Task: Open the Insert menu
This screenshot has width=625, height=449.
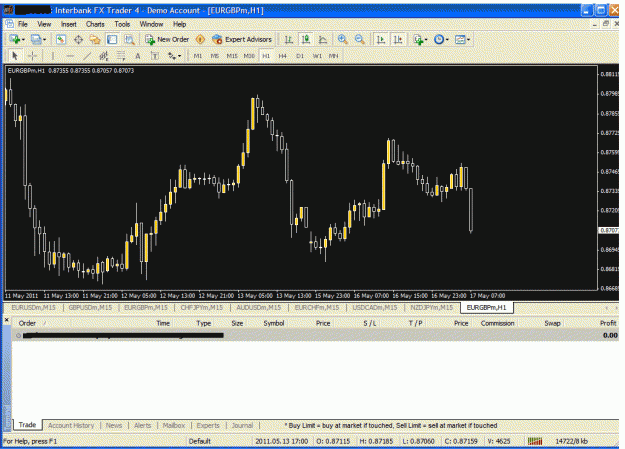Action: (x=69, y=24)
